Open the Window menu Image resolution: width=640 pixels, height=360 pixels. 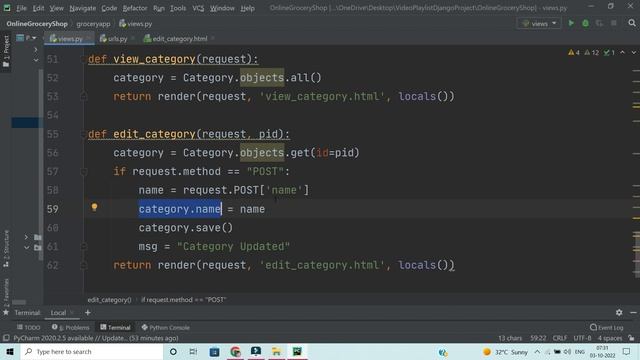click(222, 8)
